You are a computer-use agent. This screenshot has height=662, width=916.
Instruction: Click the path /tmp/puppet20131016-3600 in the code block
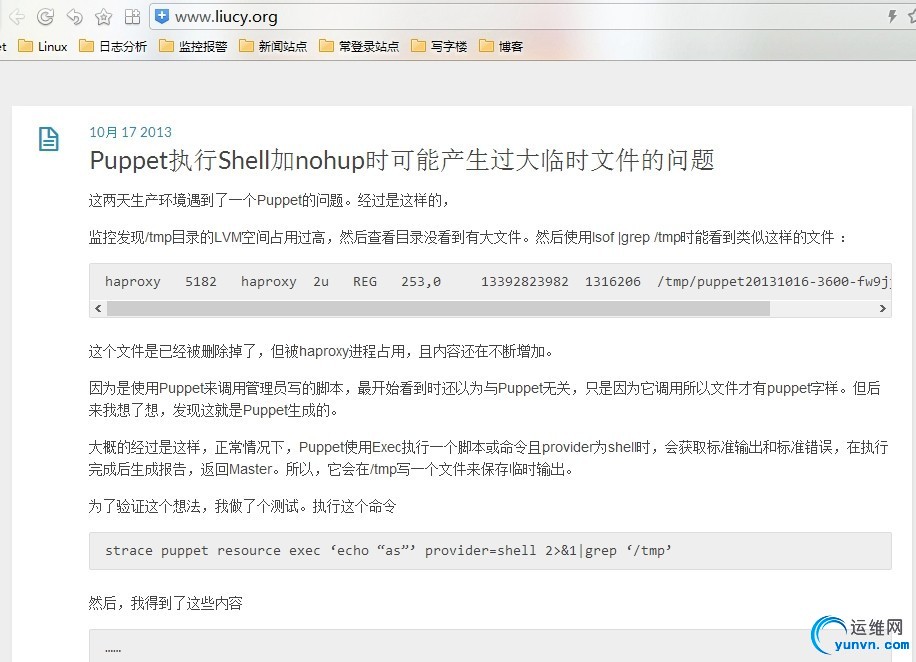[x=774, y=282]
